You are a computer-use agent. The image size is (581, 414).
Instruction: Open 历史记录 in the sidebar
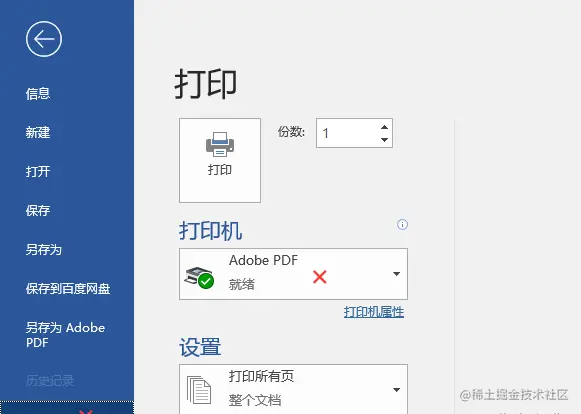[50, 381]
